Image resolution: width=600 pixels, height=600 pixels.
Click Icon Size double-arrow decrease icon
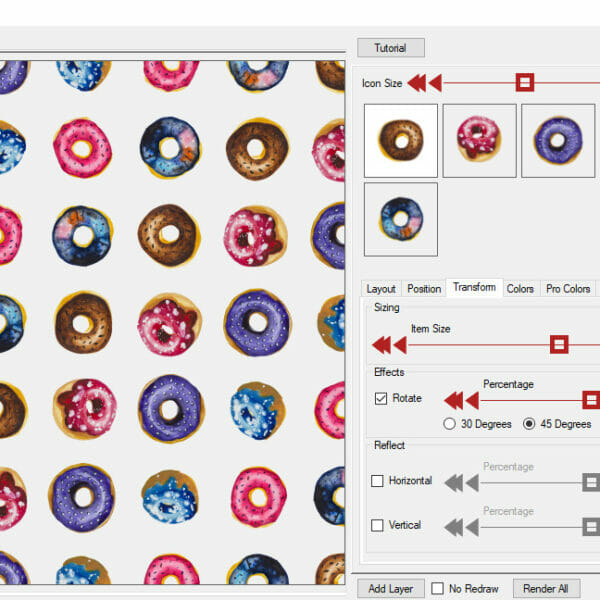tap(417, 83)
